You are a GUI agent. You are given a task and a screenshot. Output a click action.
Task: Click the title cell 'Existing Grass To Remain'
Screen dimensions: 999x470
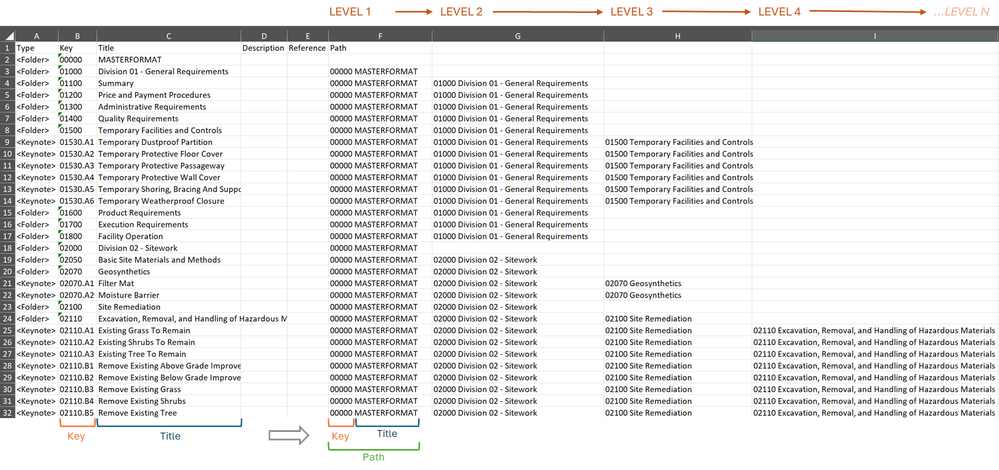click(x=169, y=331)
